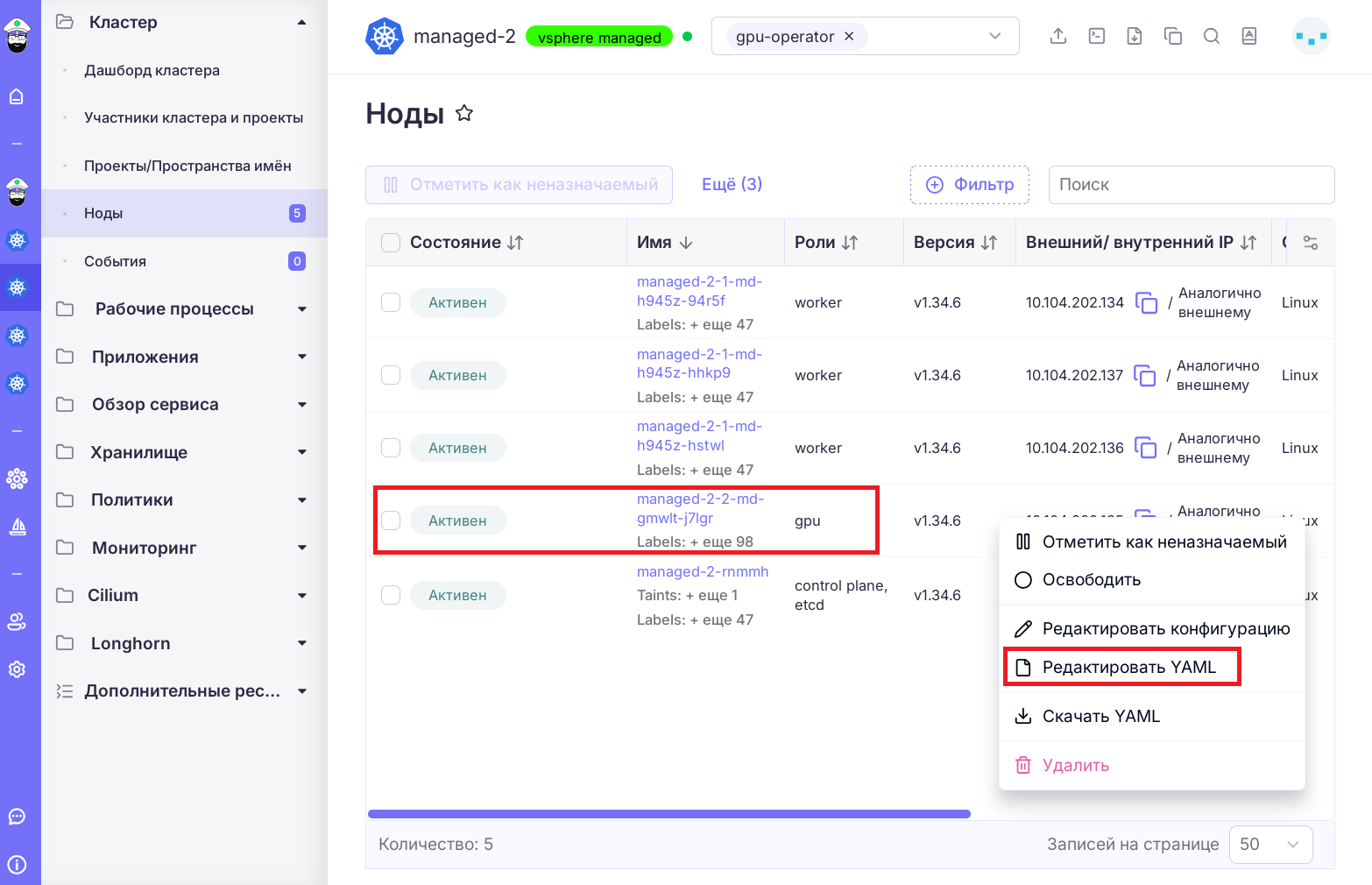This screenshot has width=1372, height=885.
Task: Open the resource search magnifier icon
Action: (1212, 36)
